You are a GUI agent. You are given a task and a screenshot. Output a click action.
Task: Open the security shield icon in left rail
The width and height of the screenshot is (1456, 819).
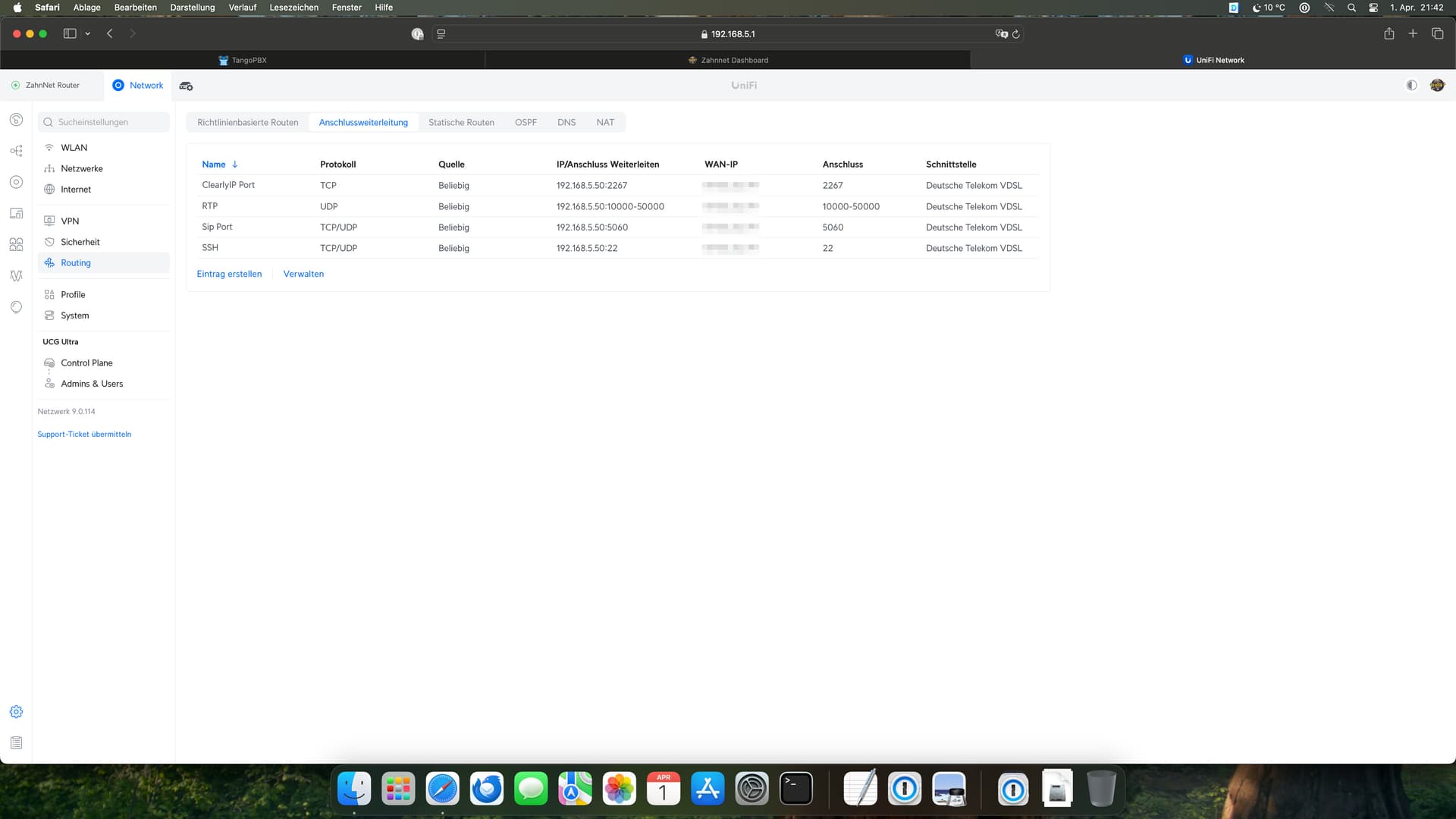(16, 307)
